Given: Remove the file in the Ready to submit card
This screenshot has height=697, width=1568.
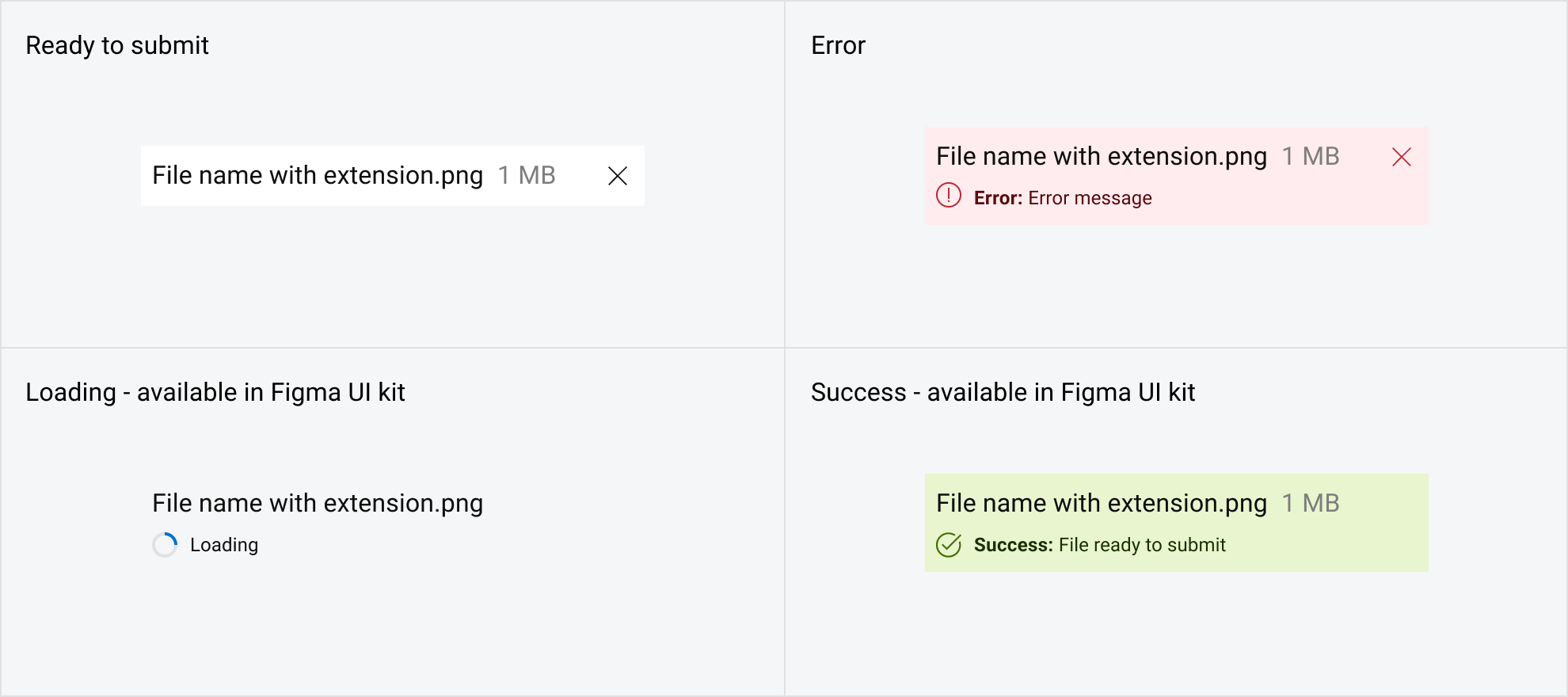Looking at the screenshot, I should [x=618, y=176].
